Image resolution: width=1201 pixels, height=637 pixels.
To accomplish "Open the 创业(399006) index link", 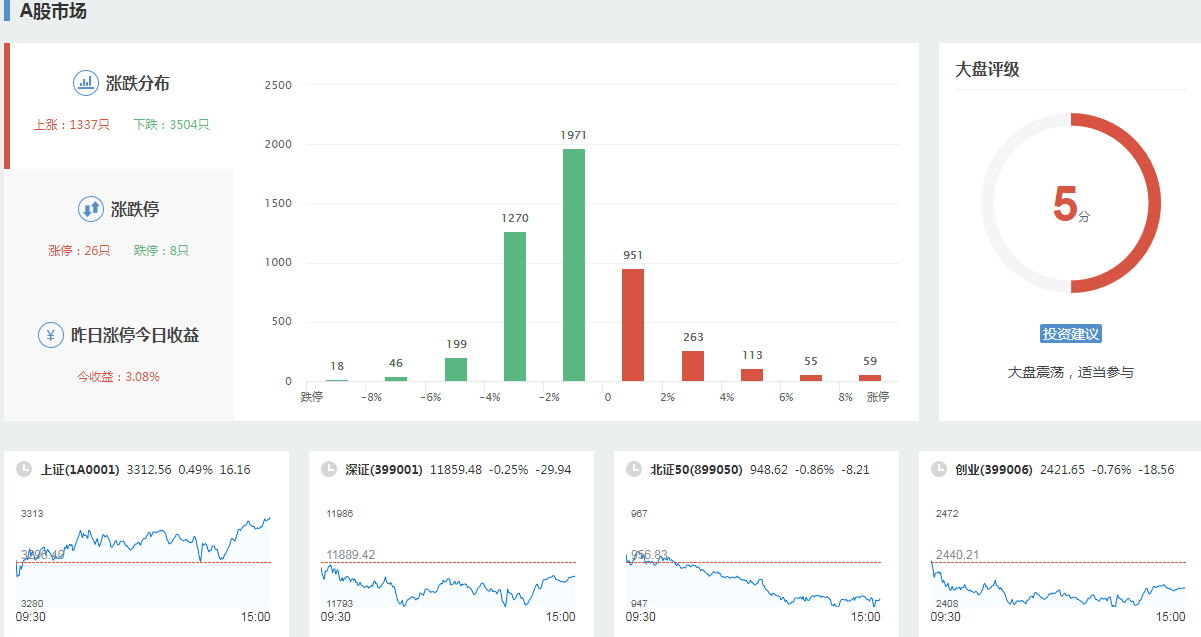I will coord(993,469).
